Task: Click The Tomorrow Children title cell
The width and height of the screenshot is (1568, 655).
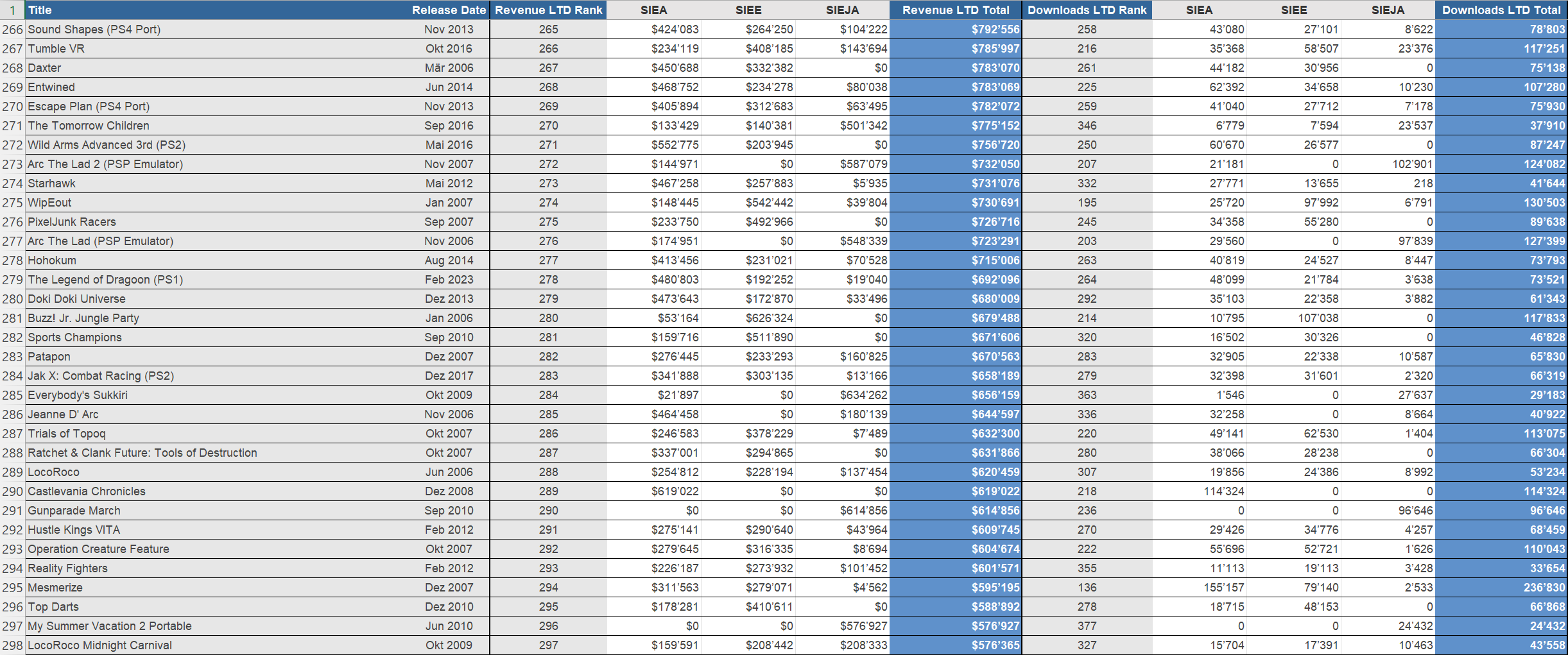Action: click(89, 126)
